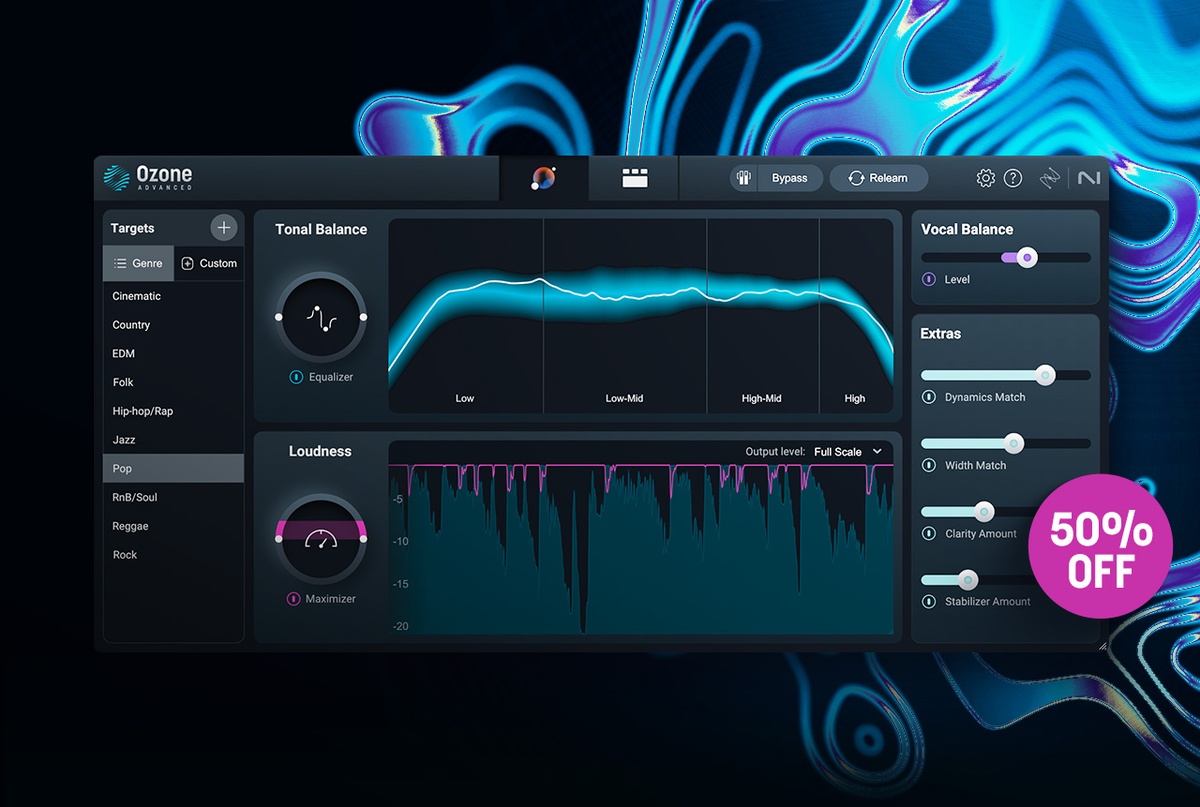Click the iZotope logo icon
The image size is (1200, 807).
(1049, 178)
